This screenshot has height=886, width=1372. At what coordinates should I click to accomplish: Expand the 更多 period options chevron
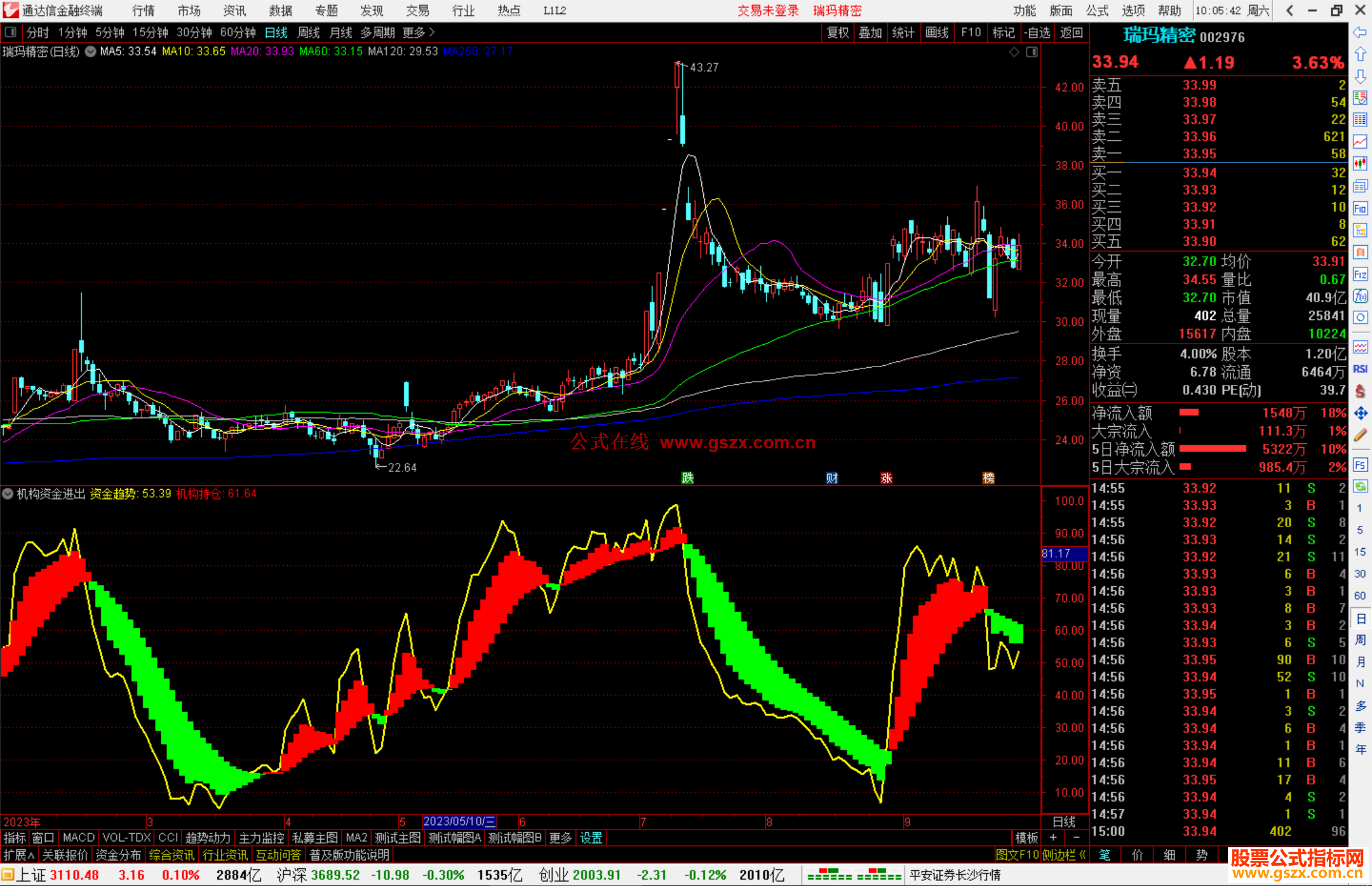tap(432, 32)
